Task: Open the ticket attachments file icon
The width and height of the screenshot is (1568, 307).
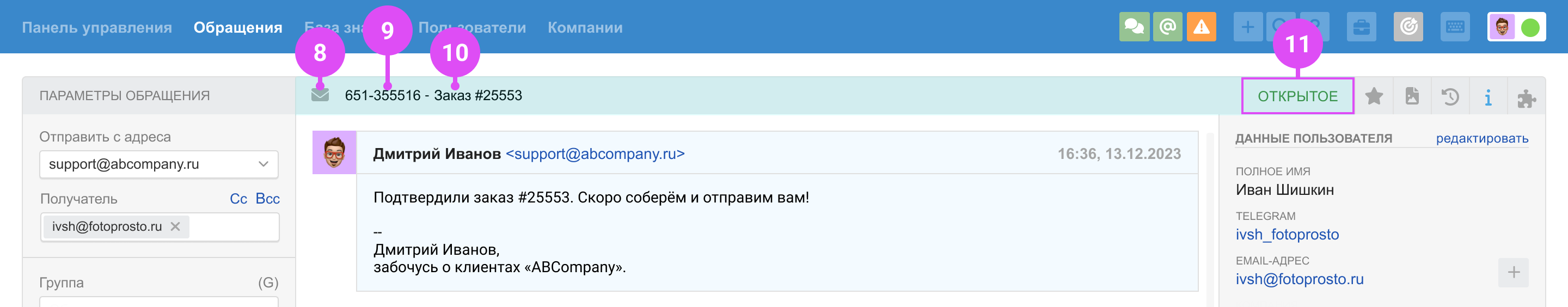Action: [1412, 96]
